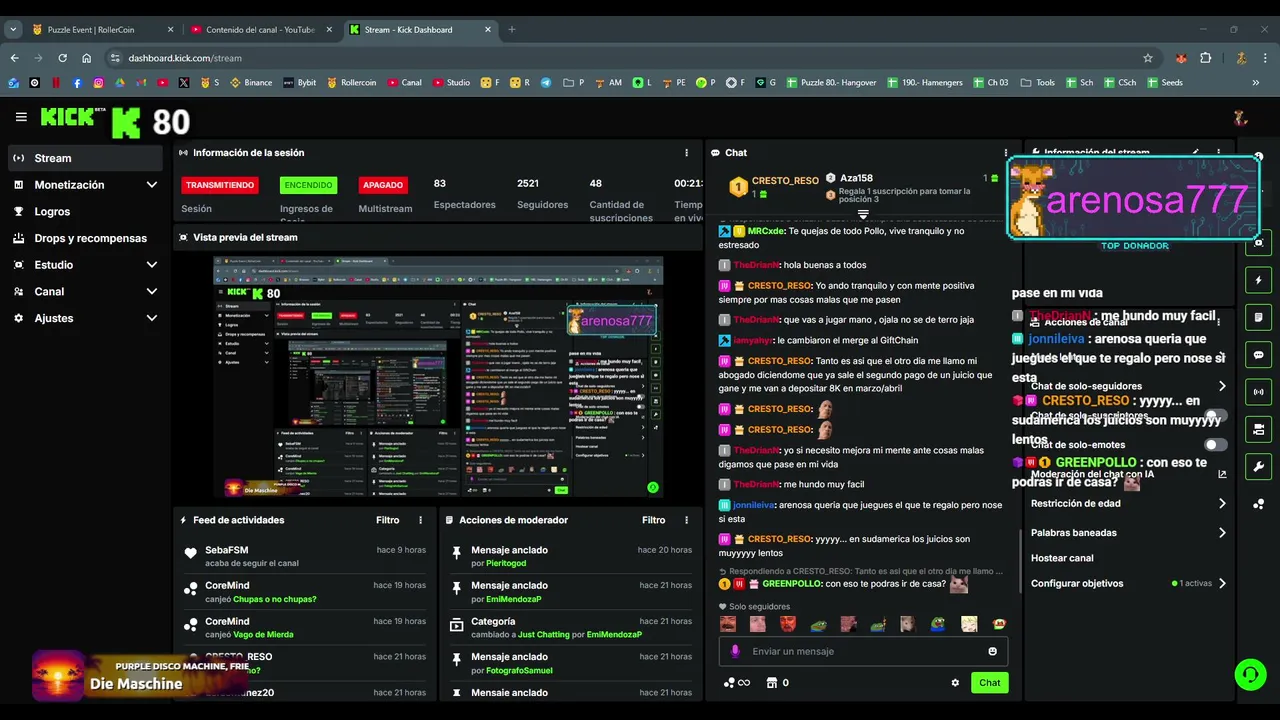Select the first emote in the chat emote row
Image resolution: width=1280 pixels, height=720 pixels.
tap(728, 624)
